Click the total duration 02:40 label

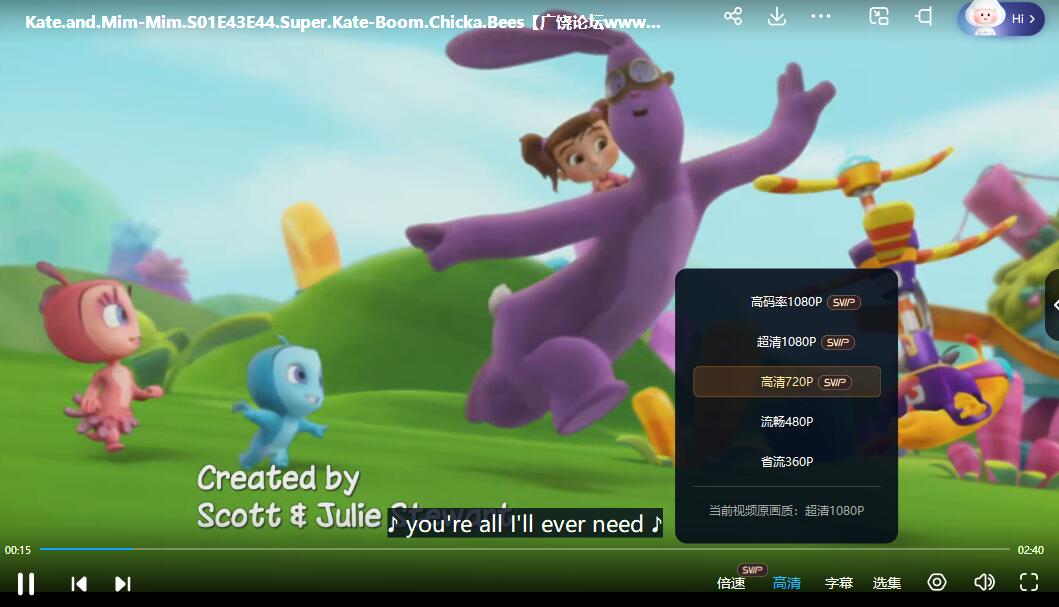click(1031, 550)
